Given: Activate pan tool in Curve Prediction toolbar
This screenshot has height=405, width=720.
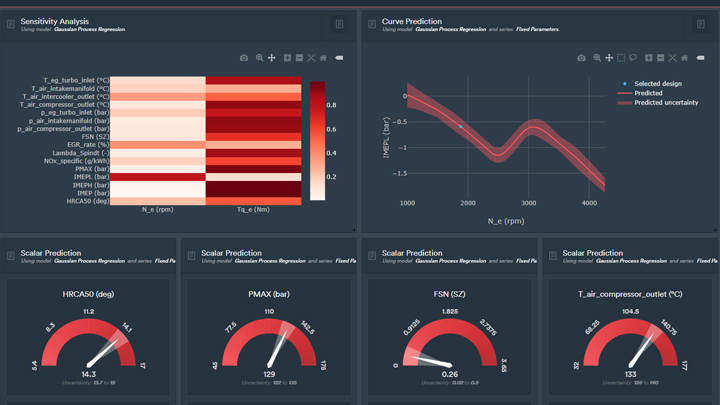Looking at the screenshot, I should [609, 58].
